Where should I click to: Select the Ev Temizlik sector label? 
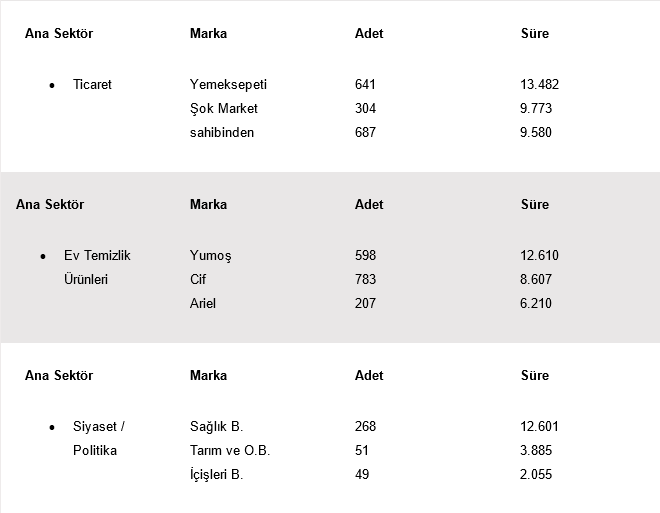pos(97,256)
